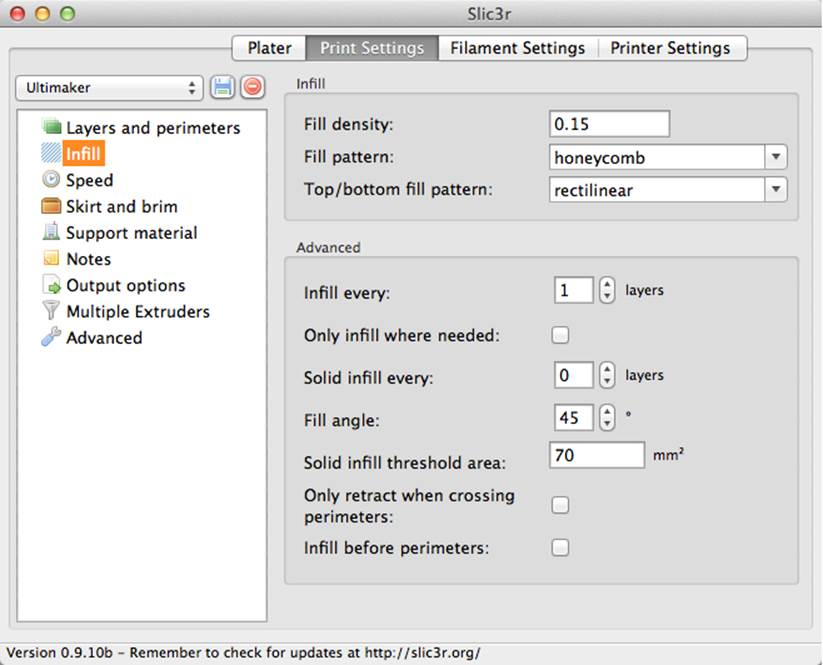Open Layers and perimeters settings
The height and width of the screenshot is (665, 823).
[x=153, y=128]
